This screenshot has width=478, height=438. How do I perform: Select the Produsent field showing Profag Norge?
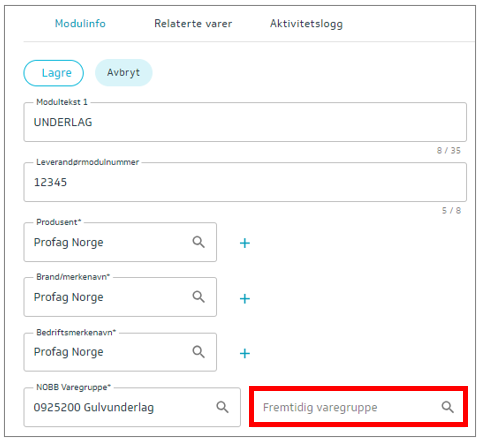tap(120, 242)
